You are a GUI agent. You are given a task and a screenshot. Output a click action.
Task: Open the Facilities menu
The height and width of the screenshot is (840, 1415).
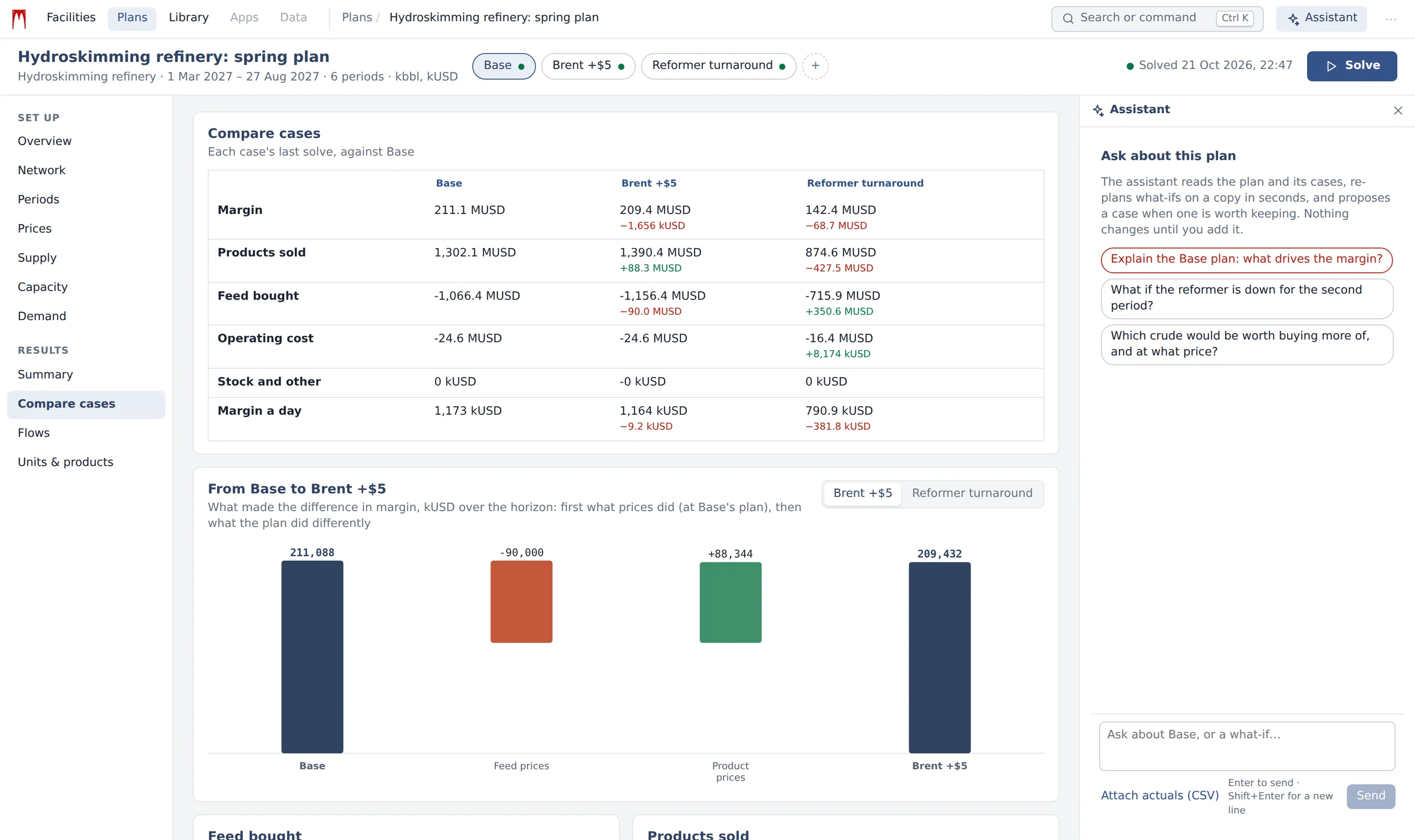click(x=71, y=18)
